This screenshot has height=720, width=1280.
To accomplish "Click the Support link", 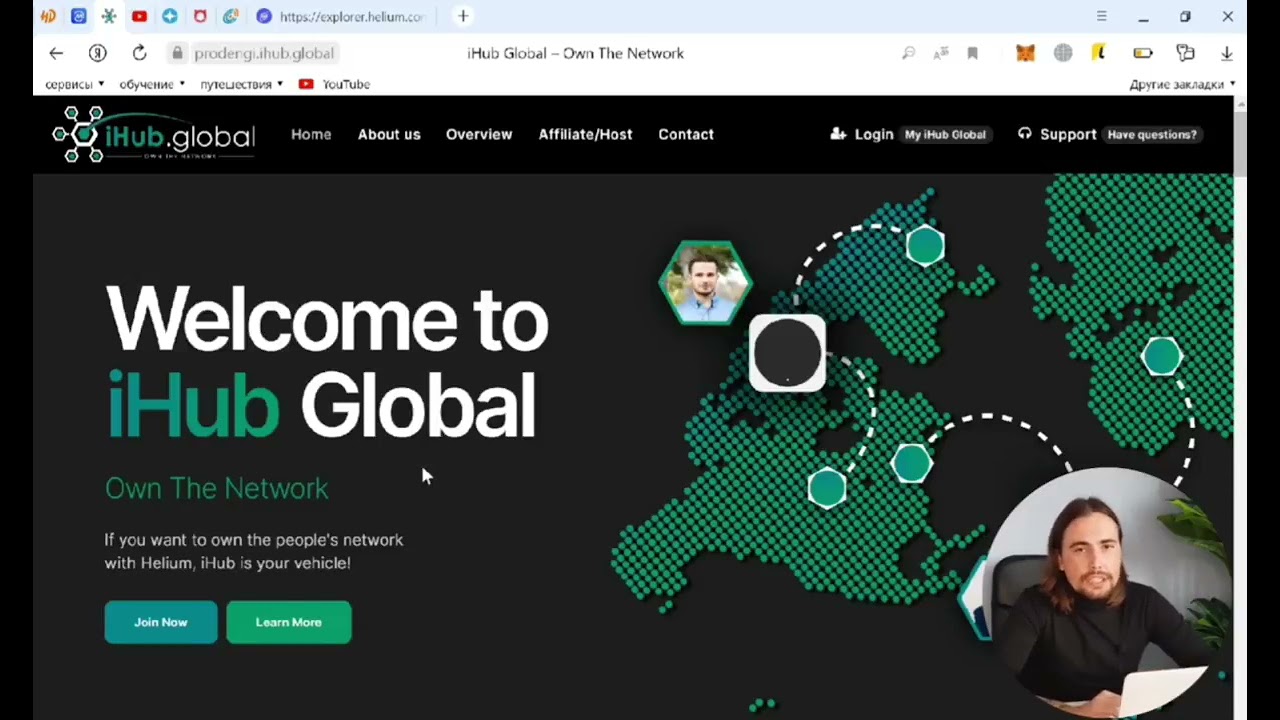I will click(1057, 134).
